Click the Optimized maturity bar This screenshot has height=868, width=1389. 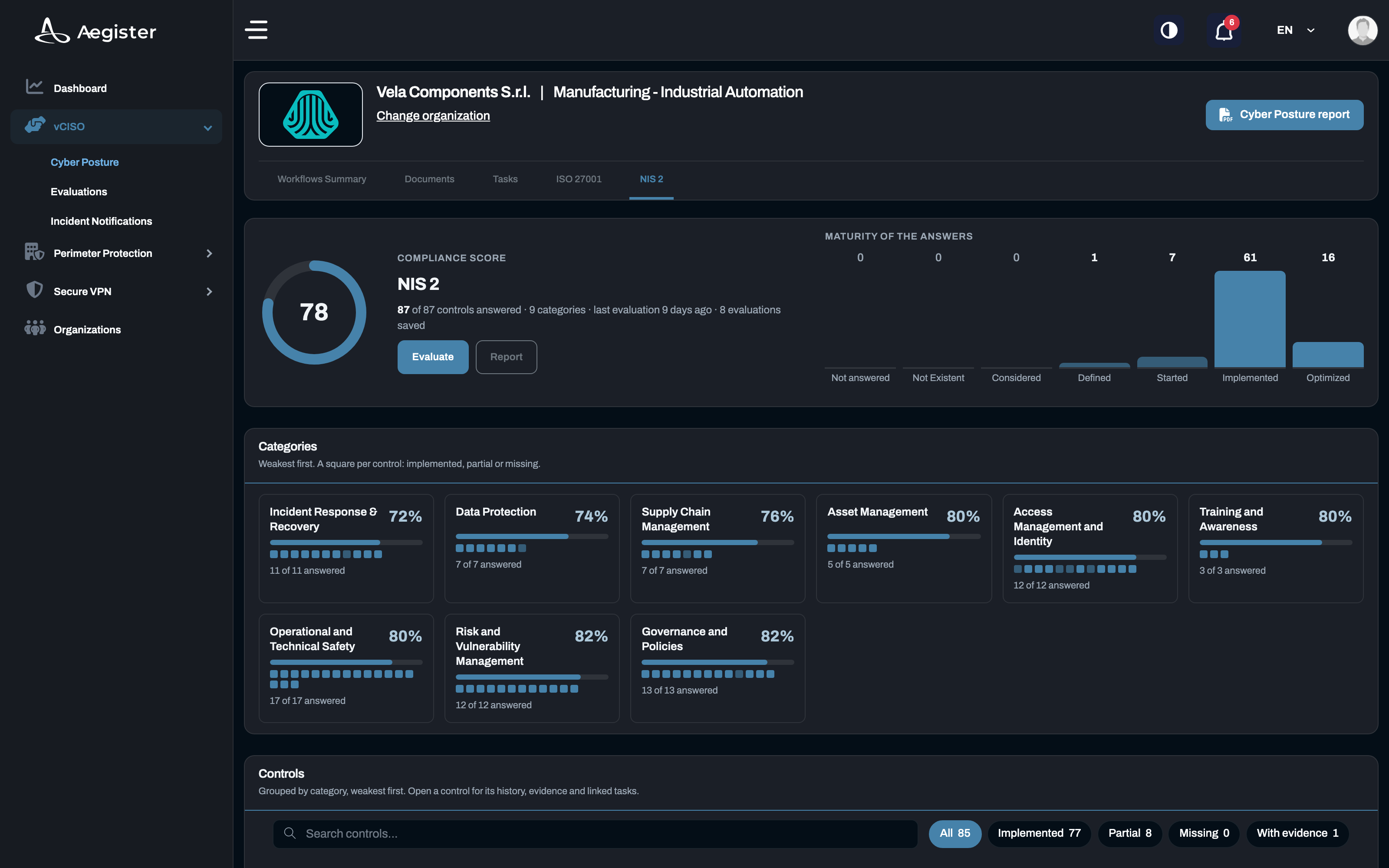pos(1328,354)
